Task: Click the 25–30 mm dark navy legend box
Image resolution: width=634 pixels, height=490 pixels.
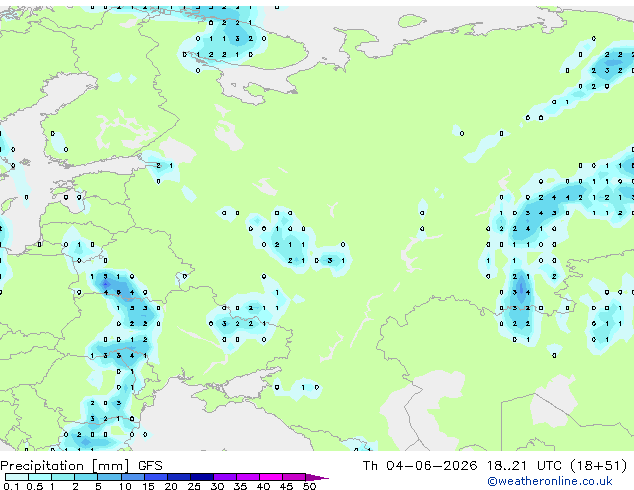Action: tap(202, 477)
